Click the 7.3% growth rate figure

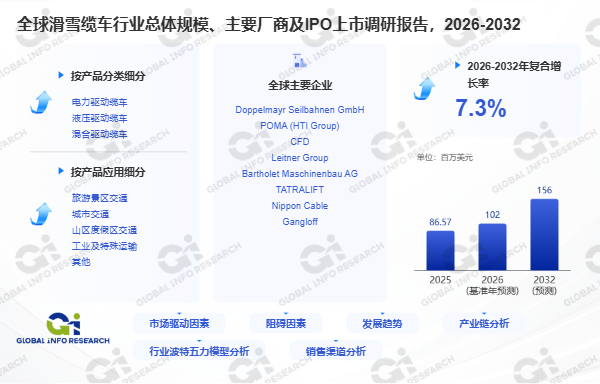(x=481, y=108)
